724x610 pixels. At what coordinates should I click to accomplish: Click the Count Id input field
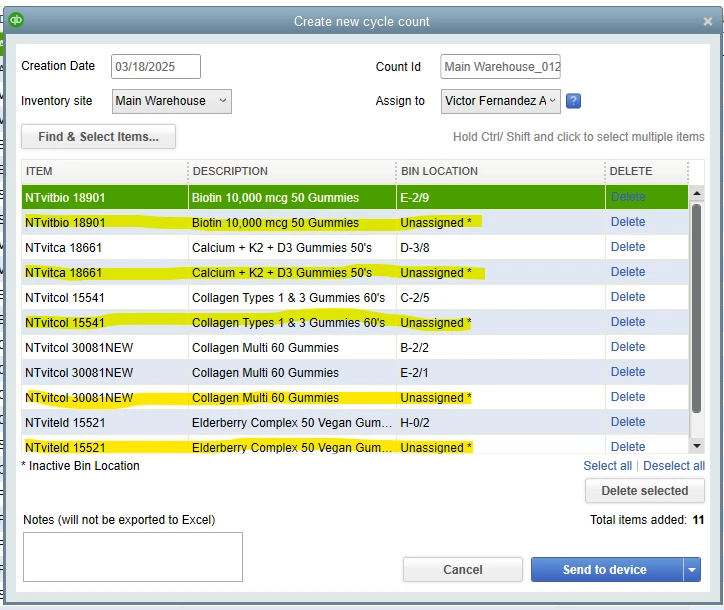tap(501, 66)
